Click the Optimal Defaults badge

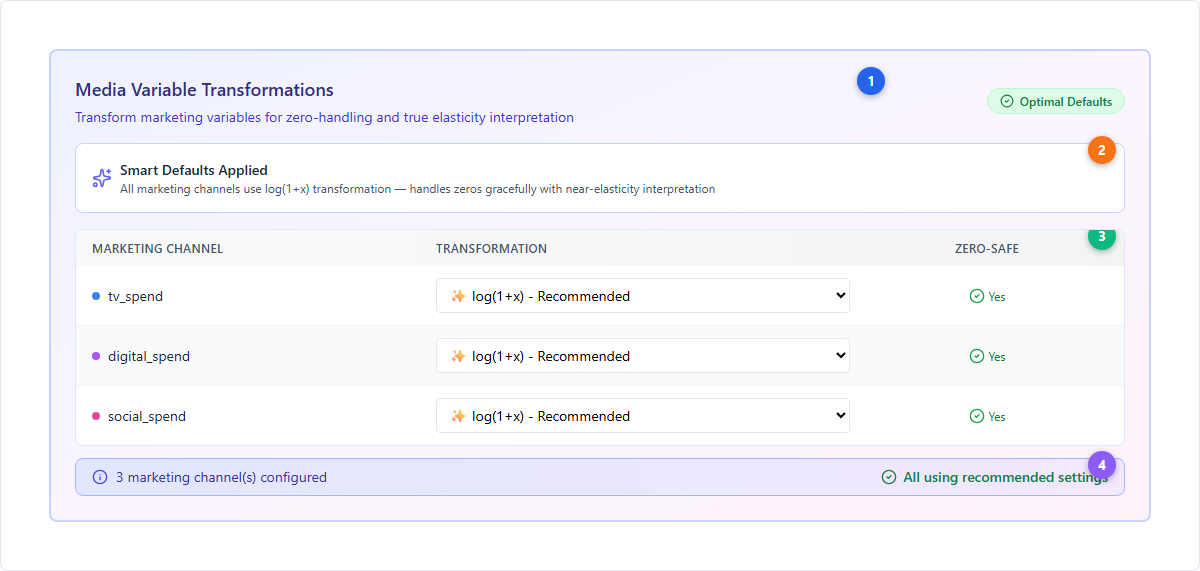click(x=1056, y=101)
